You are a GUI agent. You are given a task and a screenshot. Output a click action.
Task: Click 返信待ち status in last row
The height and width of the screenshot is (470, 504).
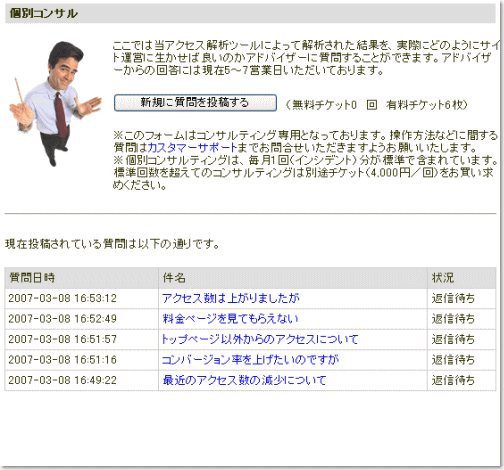[x=453, y=380]
